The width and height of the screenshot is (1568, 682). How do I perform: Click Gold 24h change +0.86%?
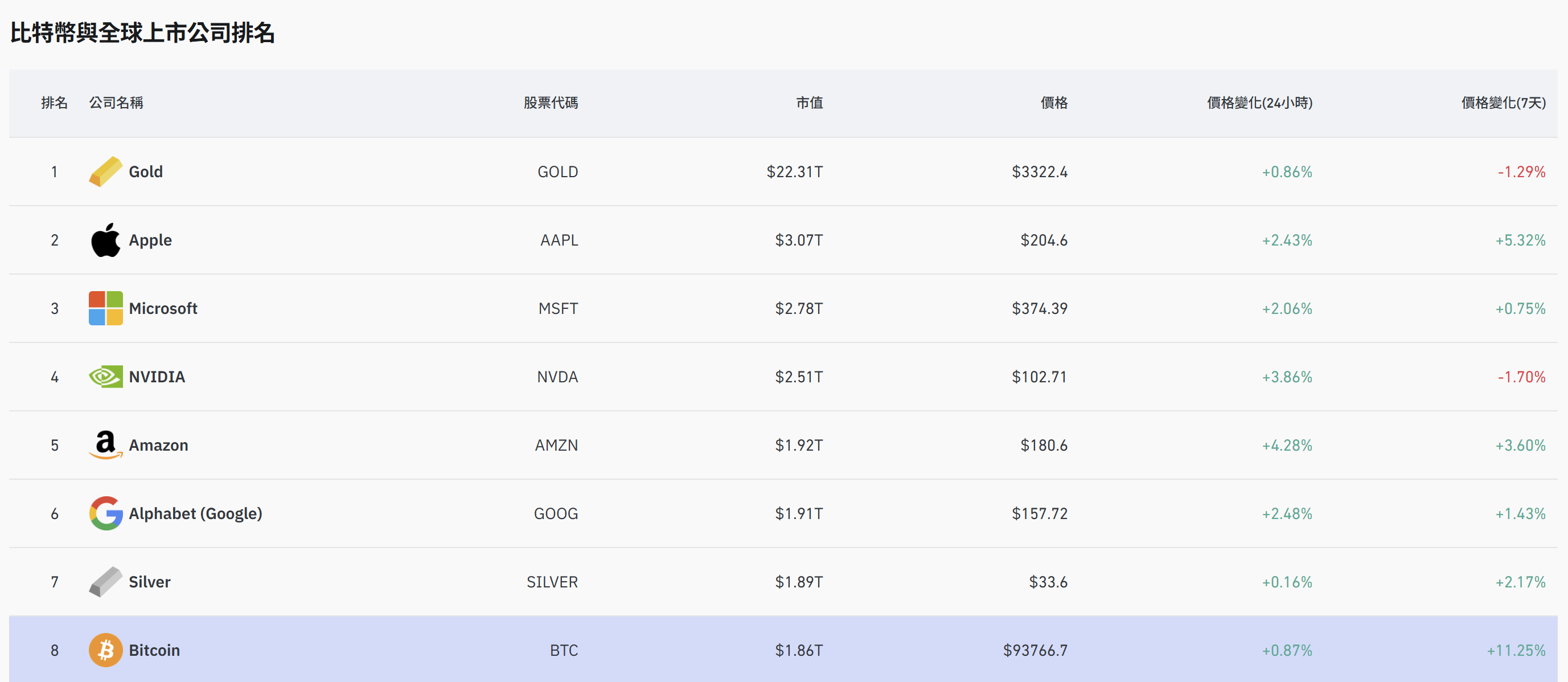click(1287, 171)
